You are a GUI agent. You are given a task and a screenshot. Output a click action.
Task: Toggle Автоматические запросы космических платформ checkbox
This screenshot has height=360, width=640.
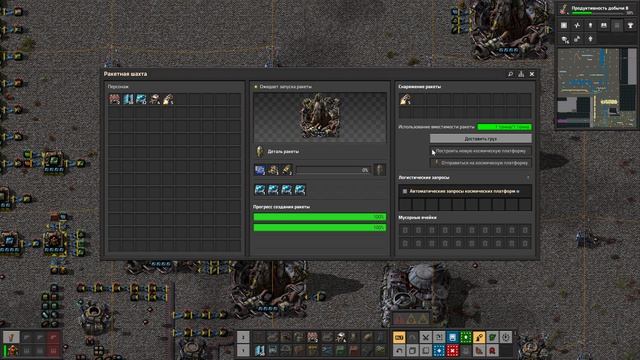coord(405,191)
